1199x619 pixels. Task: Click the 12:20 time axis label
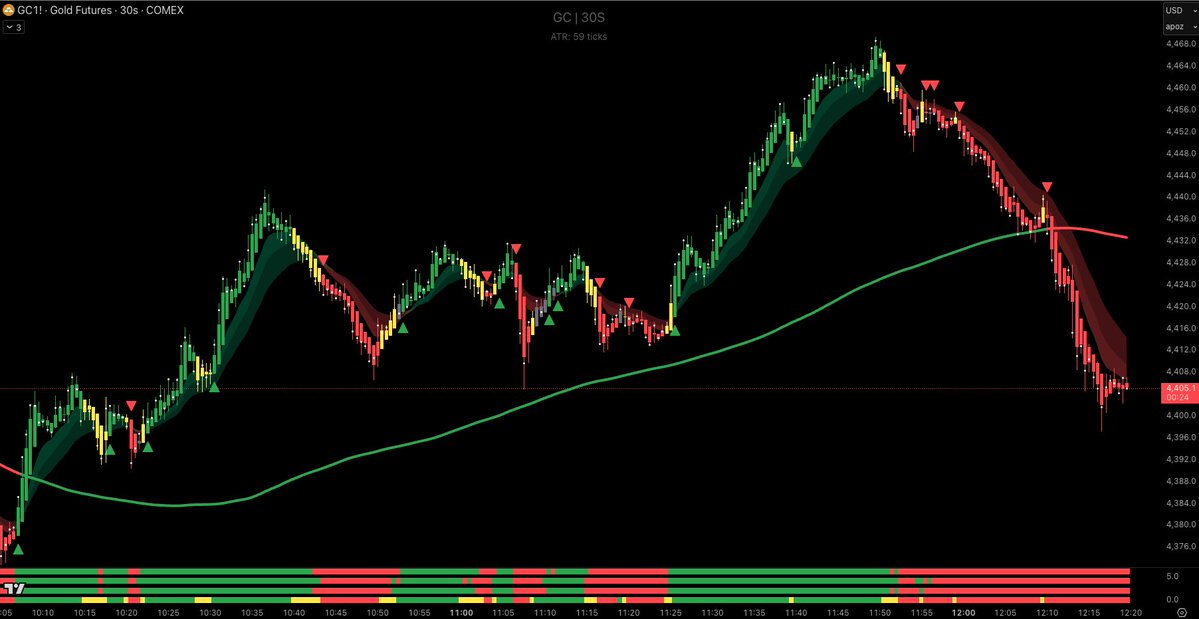coord(1130,613)
